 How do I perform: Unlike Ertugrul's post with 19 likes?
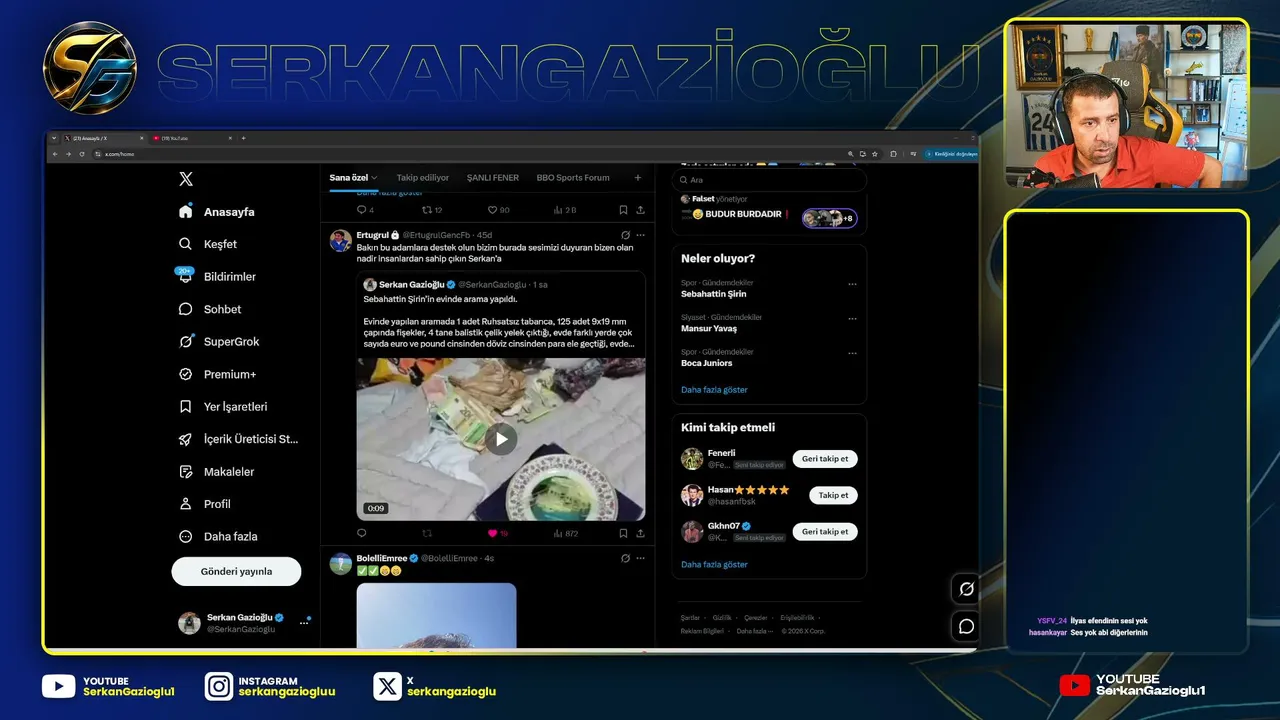point(497,534)
